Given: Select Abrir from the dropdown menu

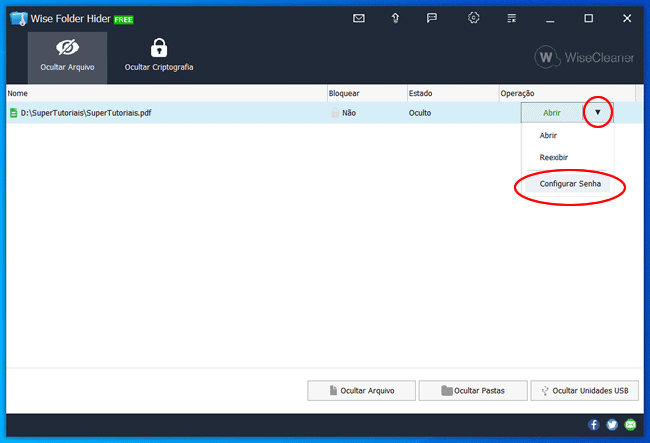Looking at the screenshot, I should (x=548, y=135).
